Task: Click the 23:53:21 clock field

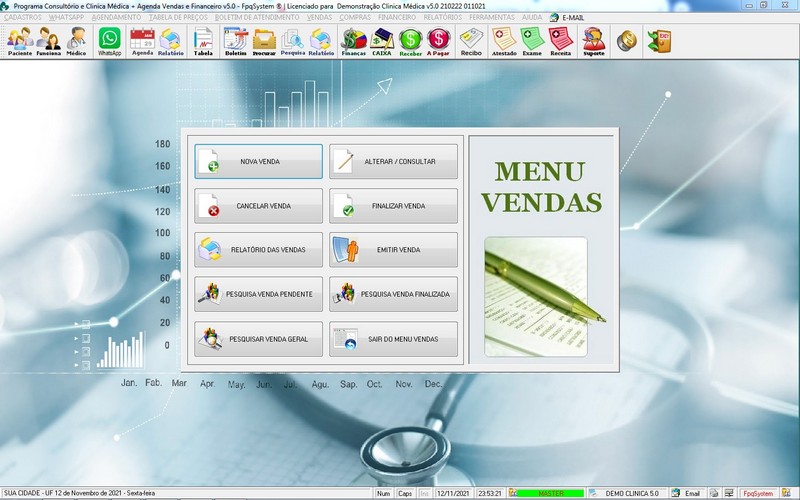Action: pyautogui.click(x=489, y=493)
